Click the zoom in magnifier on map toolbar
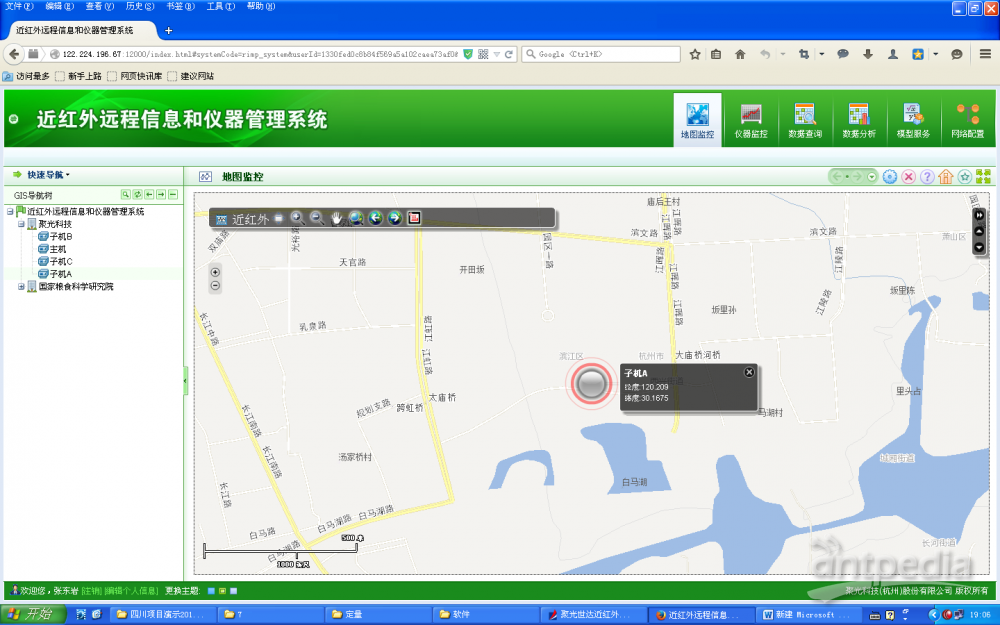The width and height of the screenshot is (1000, 625). [x=296, y=218]
